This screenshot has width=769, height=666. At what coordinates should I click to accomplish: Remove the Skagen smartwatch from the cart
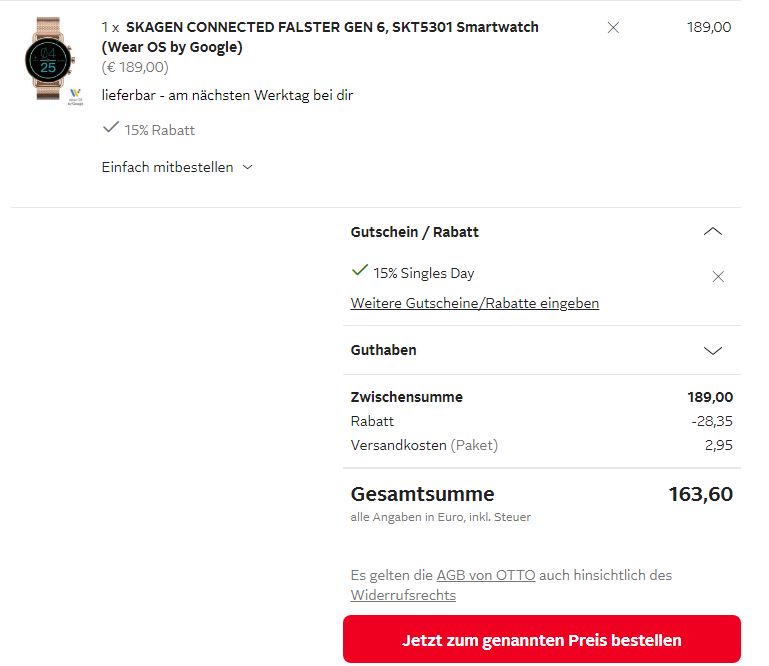pyautogui.click(x=613, y=28)
